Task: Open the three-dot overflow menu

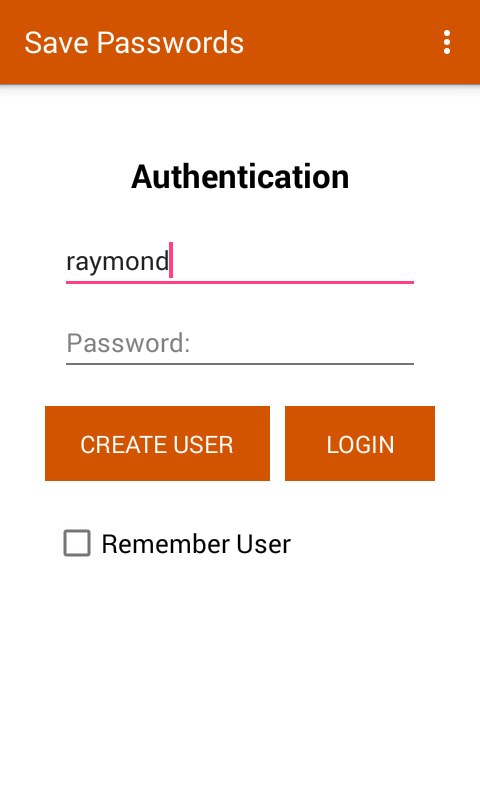Action: tap(447, 42)
